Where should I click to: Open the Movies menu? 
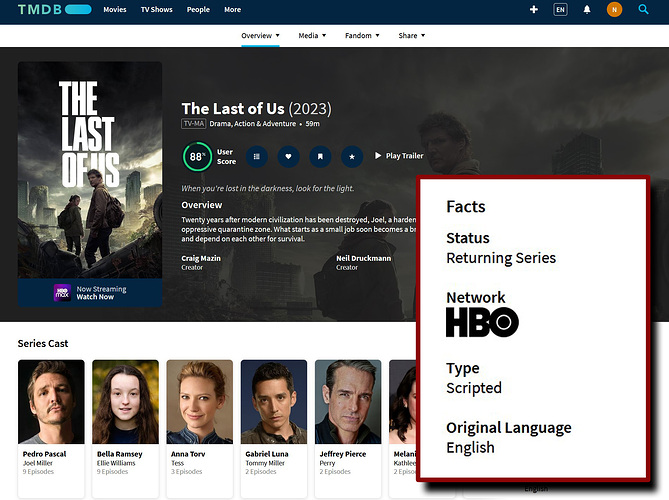coord(115,9)
